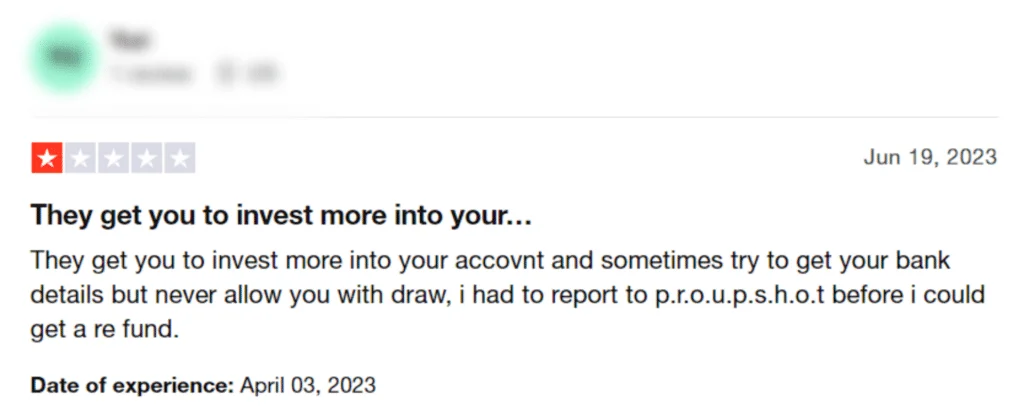This screenshot has width=1024, height=414.
Task: Click the second grey star icon
Action: pyautogui.click(x=80, y=158)
